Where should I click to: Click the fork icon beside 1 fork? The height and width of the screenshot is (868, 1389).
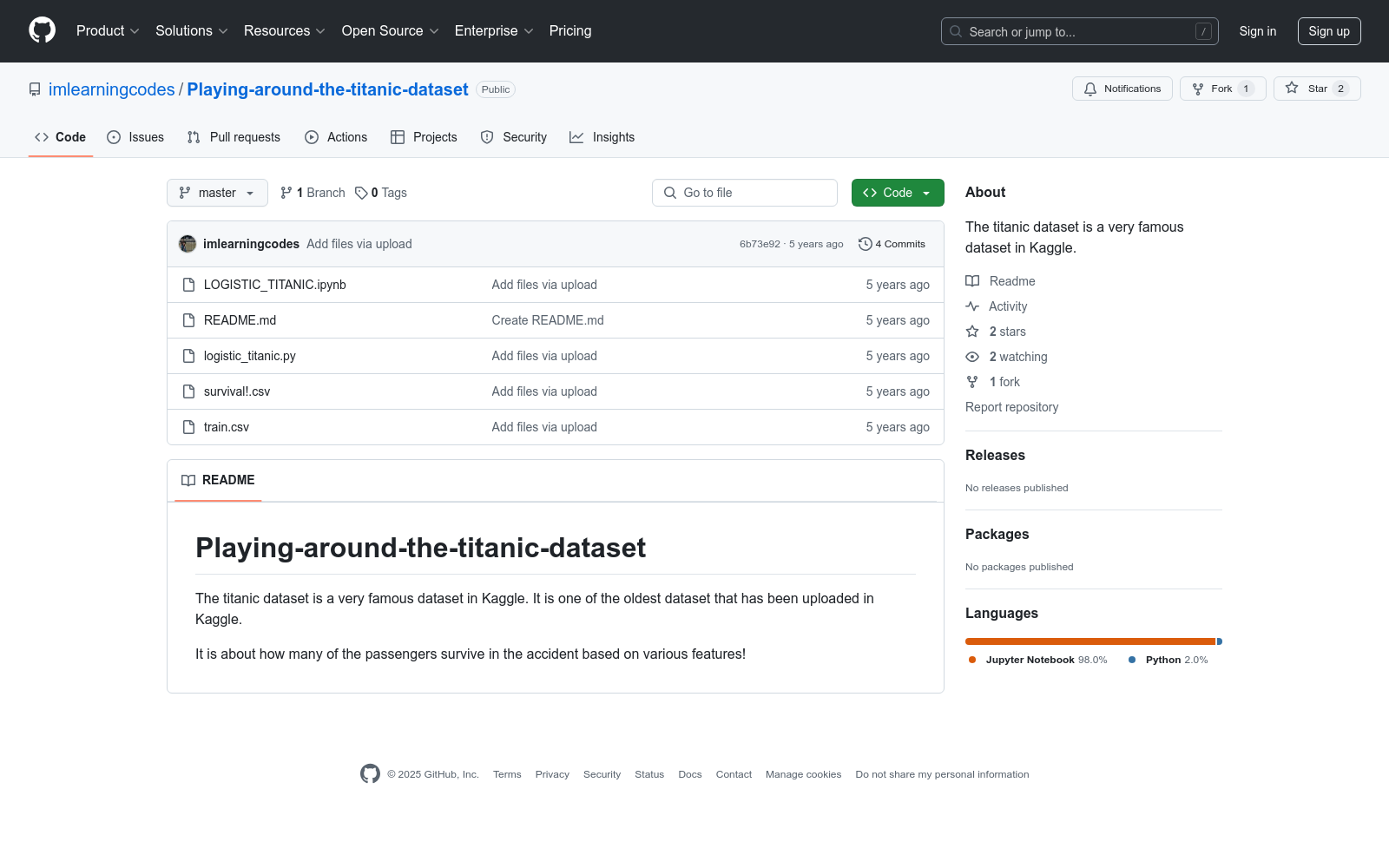[972, 382]
